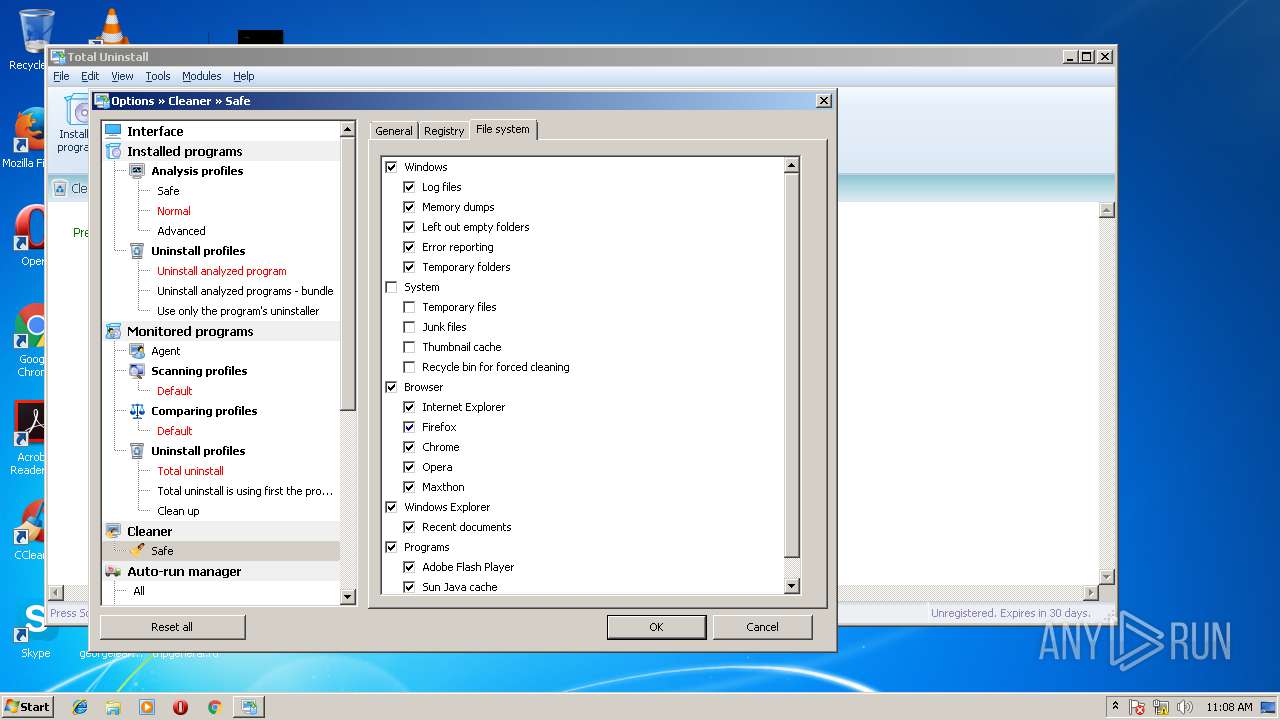Select All under Auto-run manager

pos(139,591)
